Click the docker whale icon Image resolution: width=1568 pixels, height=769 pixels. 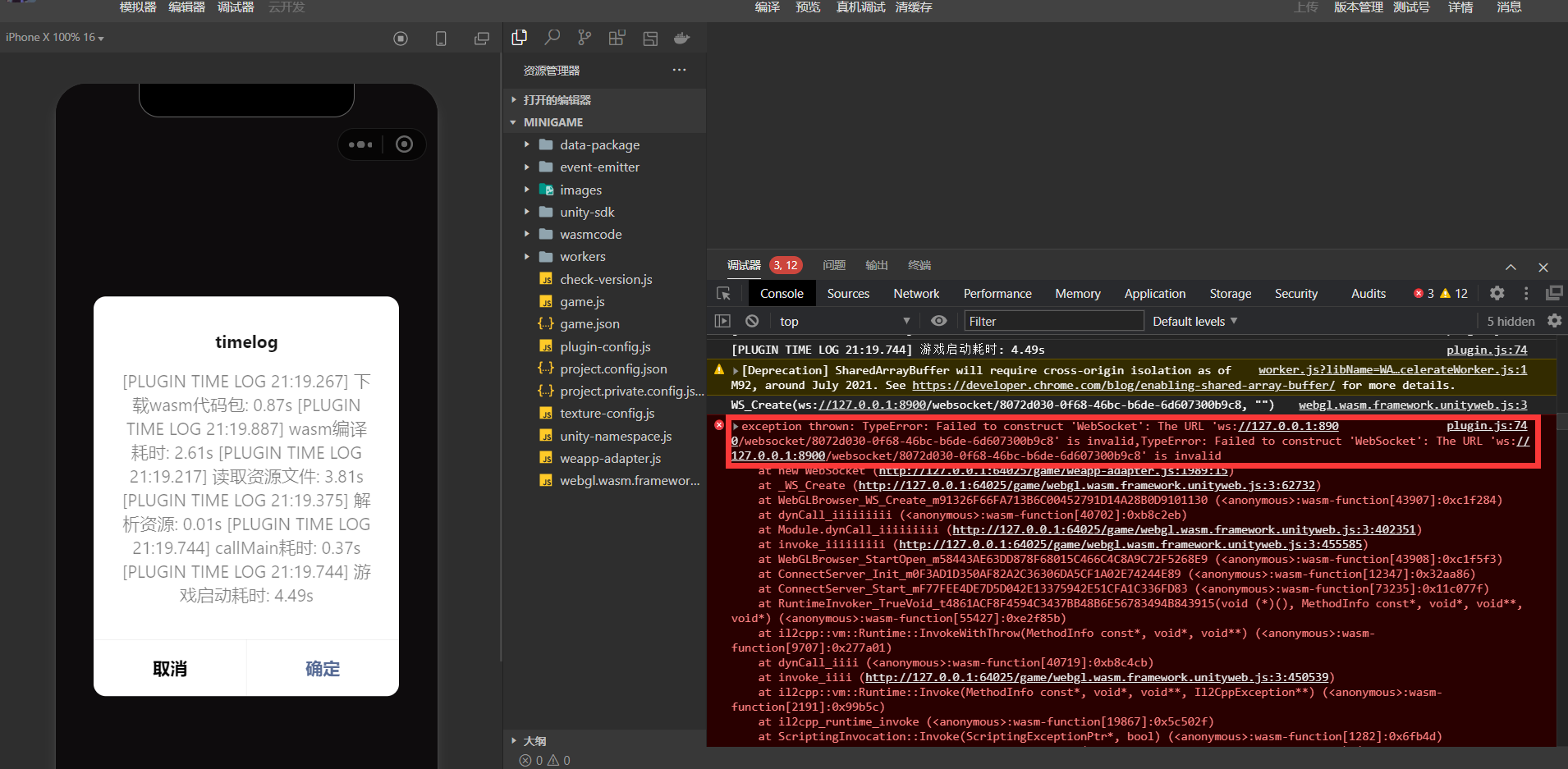pos(681,38)
